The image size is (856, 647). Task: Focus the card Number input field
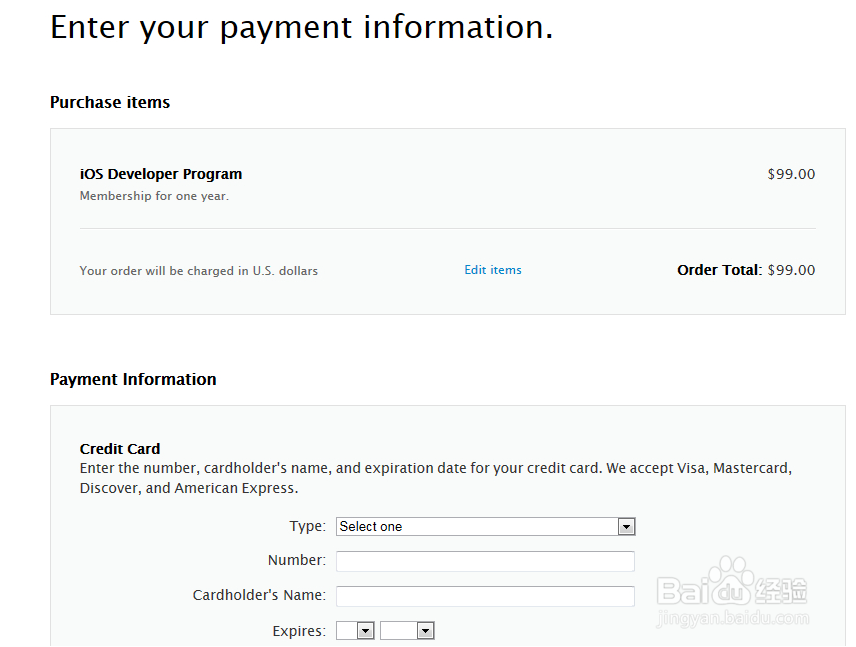point(485,561)
